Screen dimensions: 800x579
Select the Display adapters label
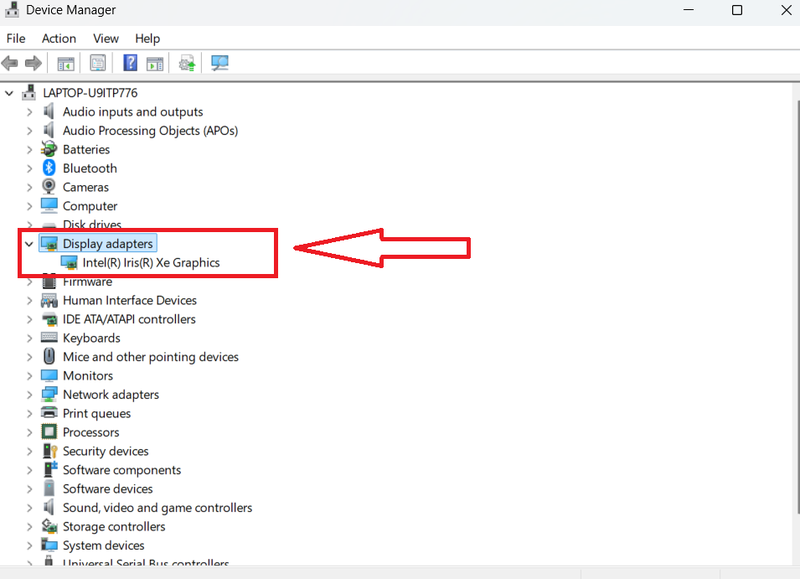click(108, 244)
